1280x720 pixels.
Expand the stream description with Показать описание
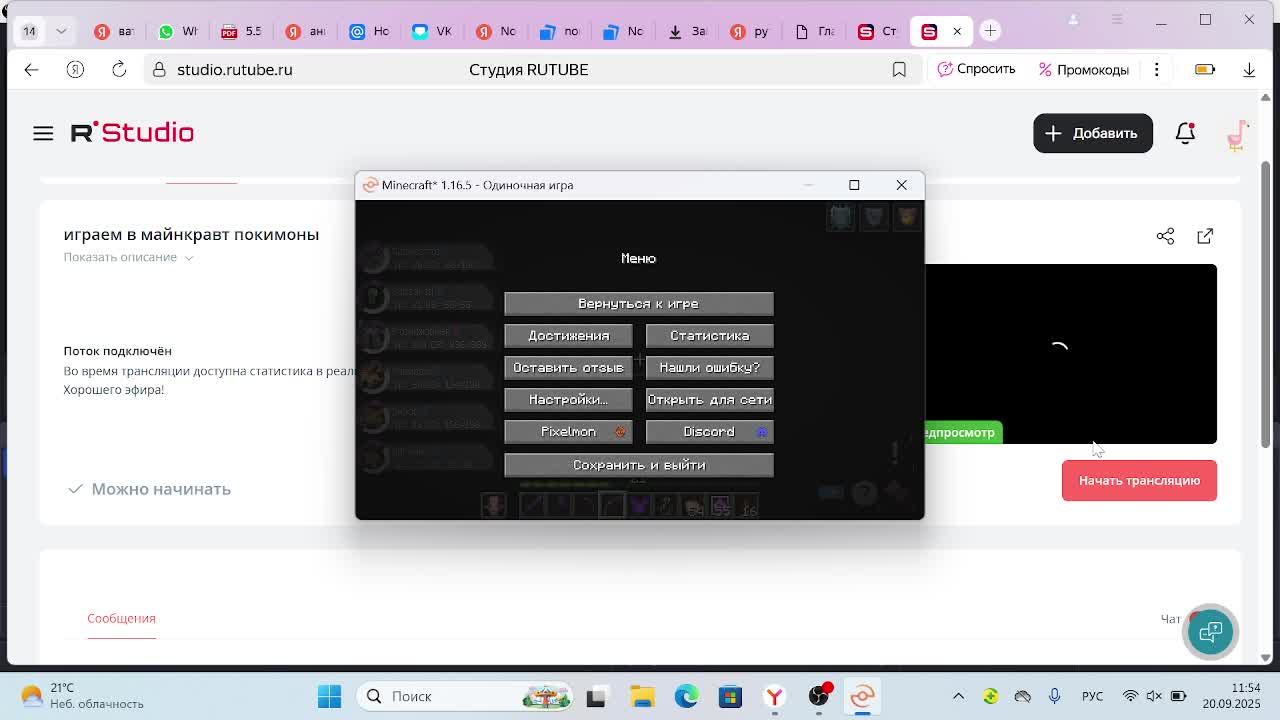pyautogui.click(x=128, y=257)
